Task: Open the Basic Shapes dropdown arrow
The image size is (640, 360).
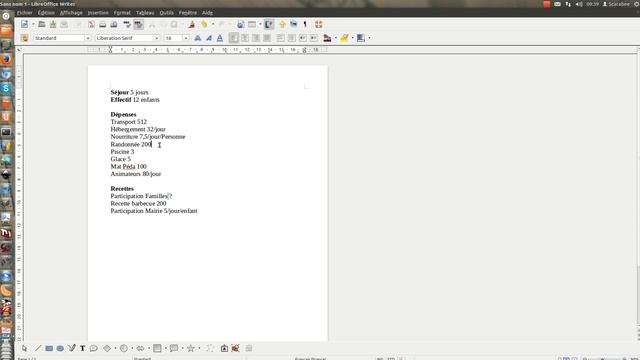Action: click(x=116, y=348)
